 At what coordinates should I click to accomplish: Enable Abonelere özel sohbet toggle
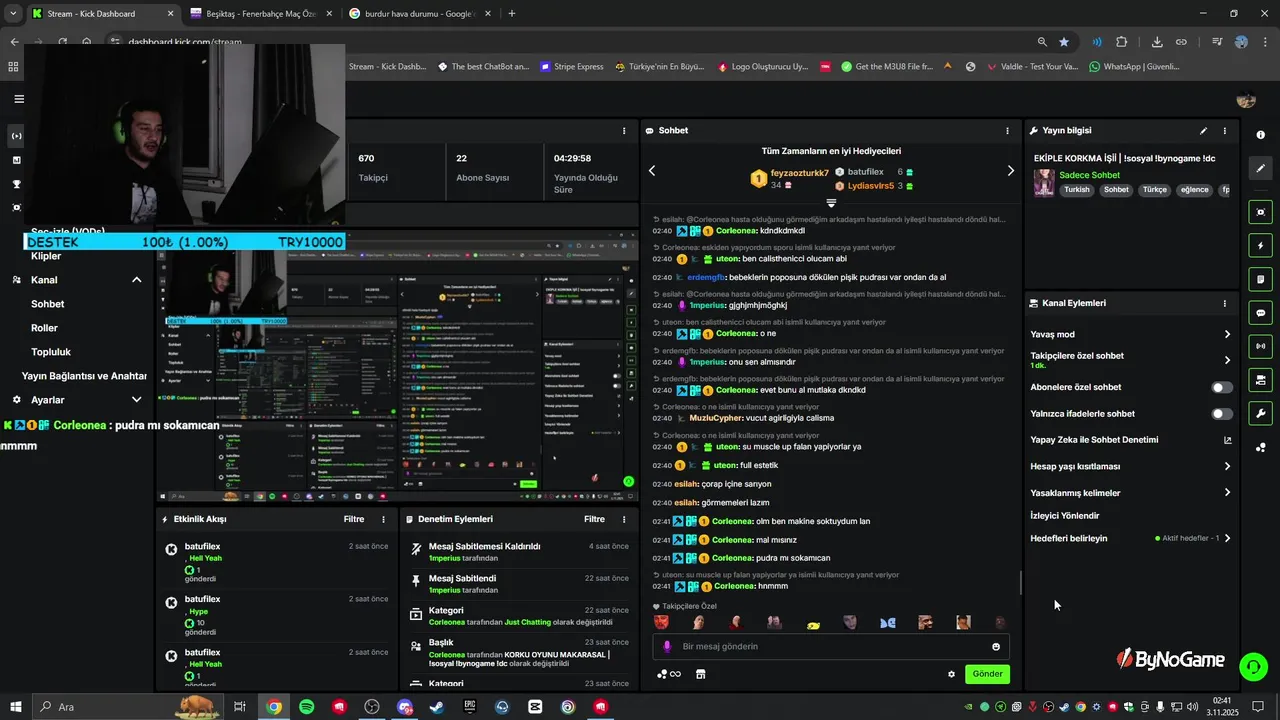click(1222, 387)
